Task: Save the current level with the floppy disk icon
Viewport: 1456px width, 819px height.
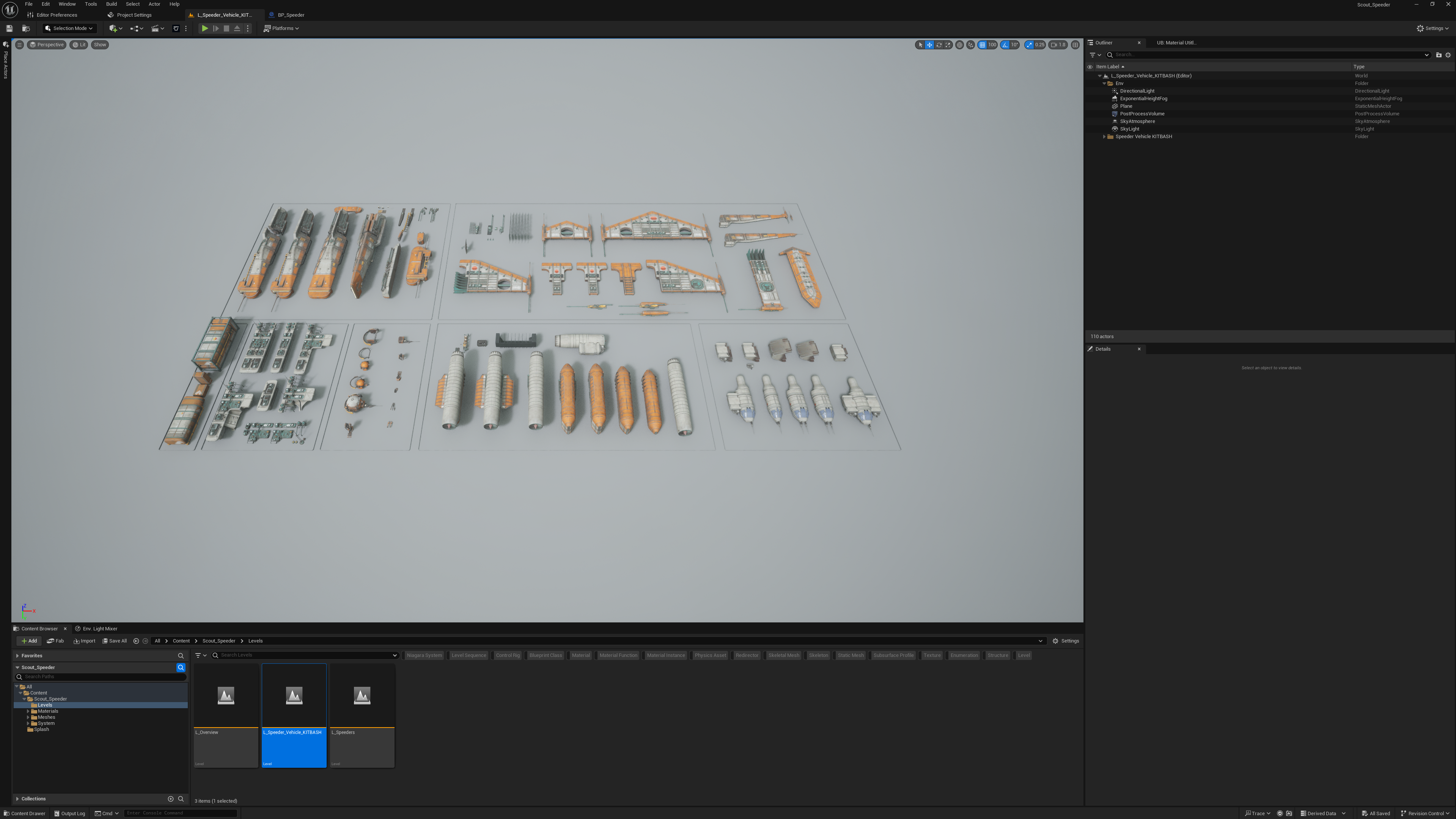Action: (9, 28)
